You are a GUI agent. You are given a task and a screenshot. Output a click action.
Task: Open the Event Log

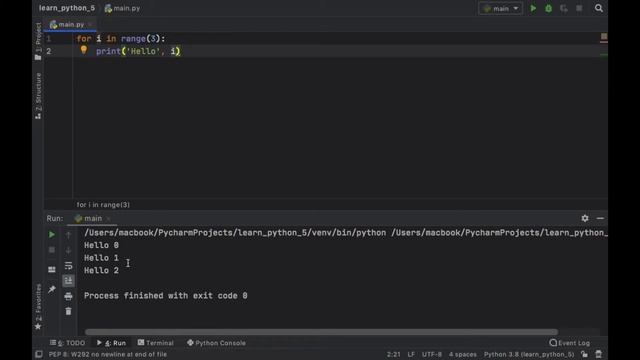click(569, 343)
